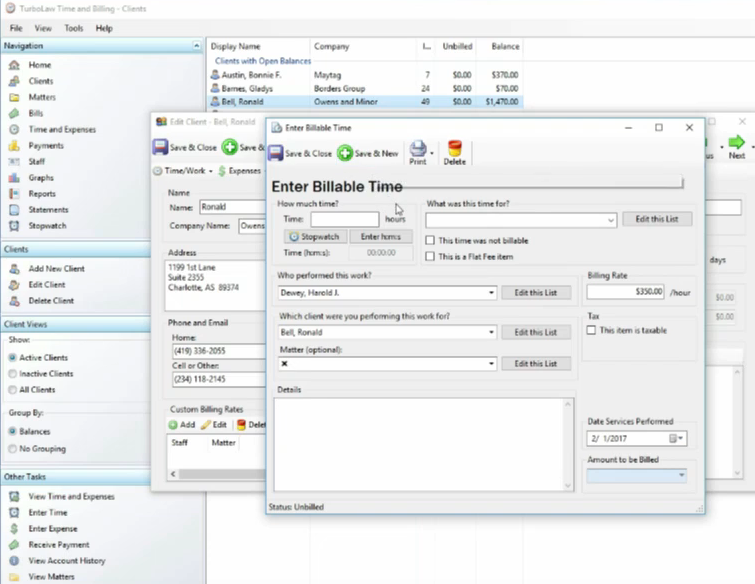This screenshot has width=755, height=584.
Task: Open Print dropdown arrow in toolbar
Action: 432,154
